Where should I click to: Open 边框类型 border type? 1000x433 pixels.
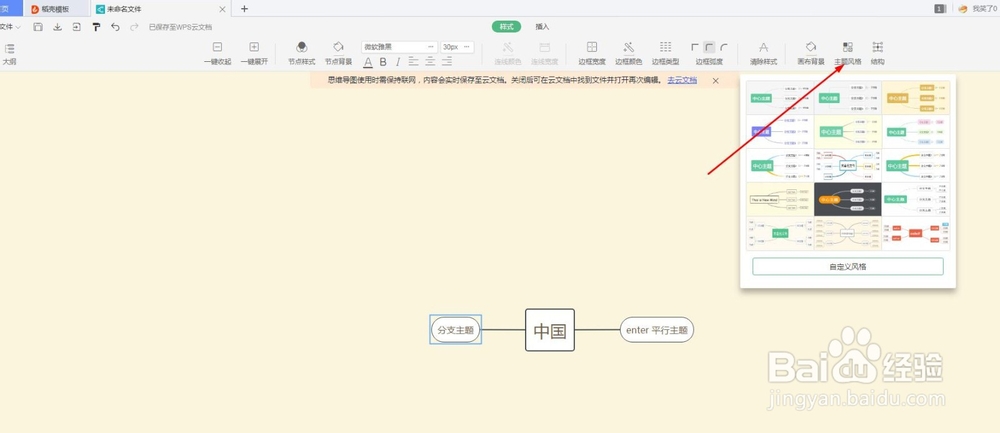tap(665, 54)
